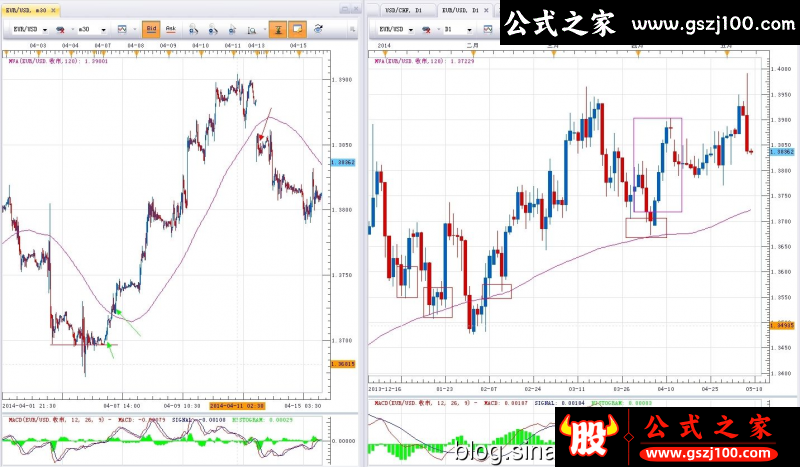Click the orange marker under date 04-15

pos(298,53)
